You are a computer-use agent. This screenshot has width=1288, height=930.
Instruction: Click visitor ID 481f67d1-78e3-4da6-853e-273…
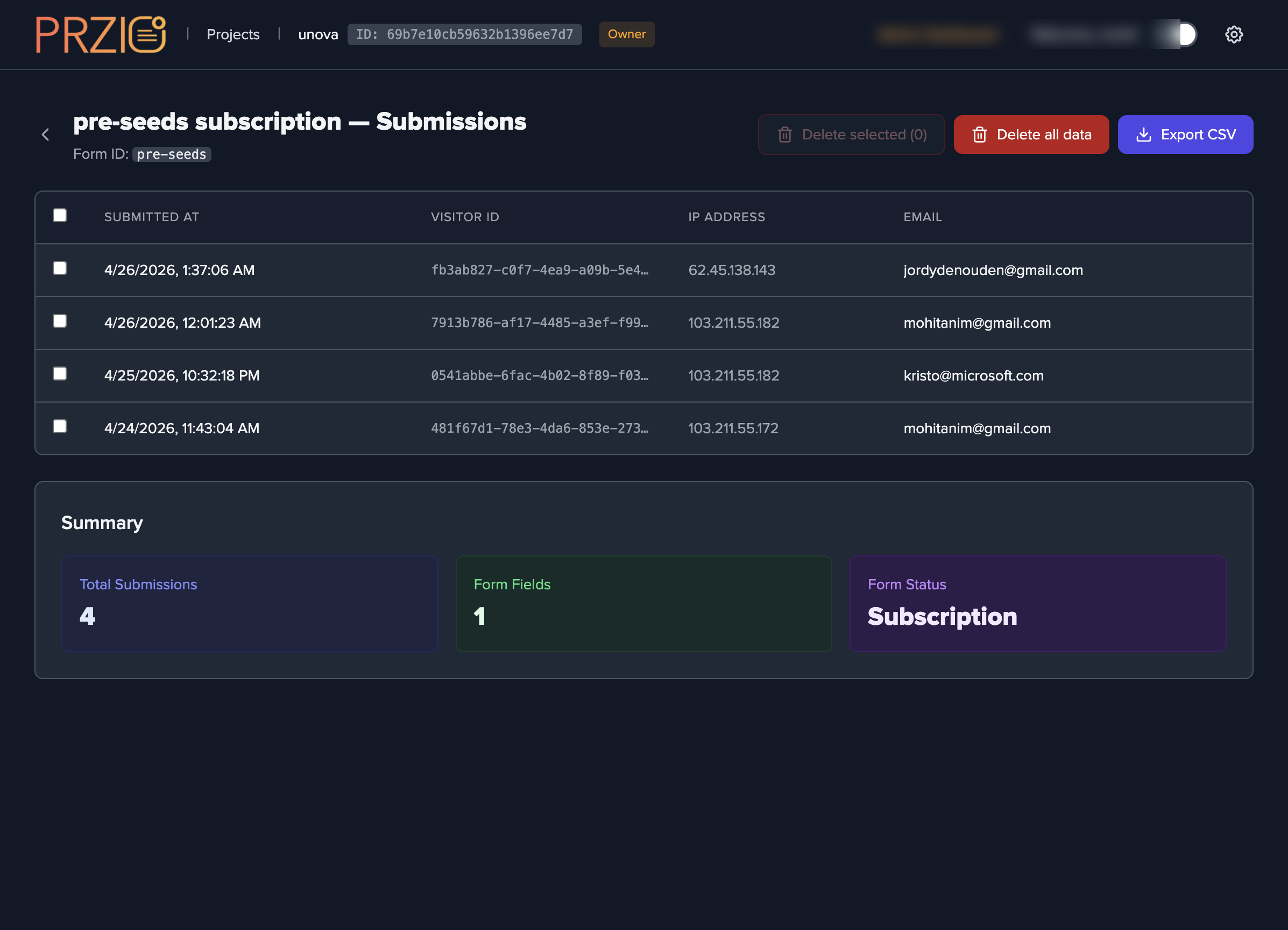(540, 428)
